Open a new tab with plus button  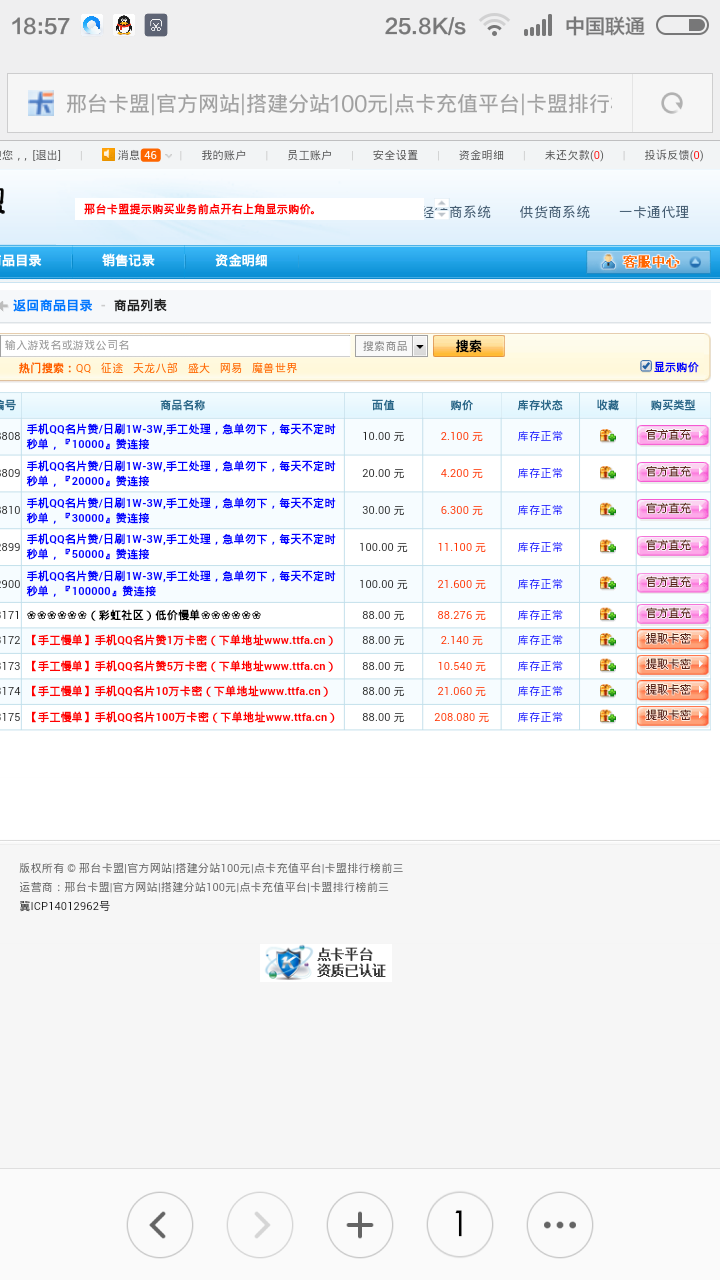click(360, 1224)
